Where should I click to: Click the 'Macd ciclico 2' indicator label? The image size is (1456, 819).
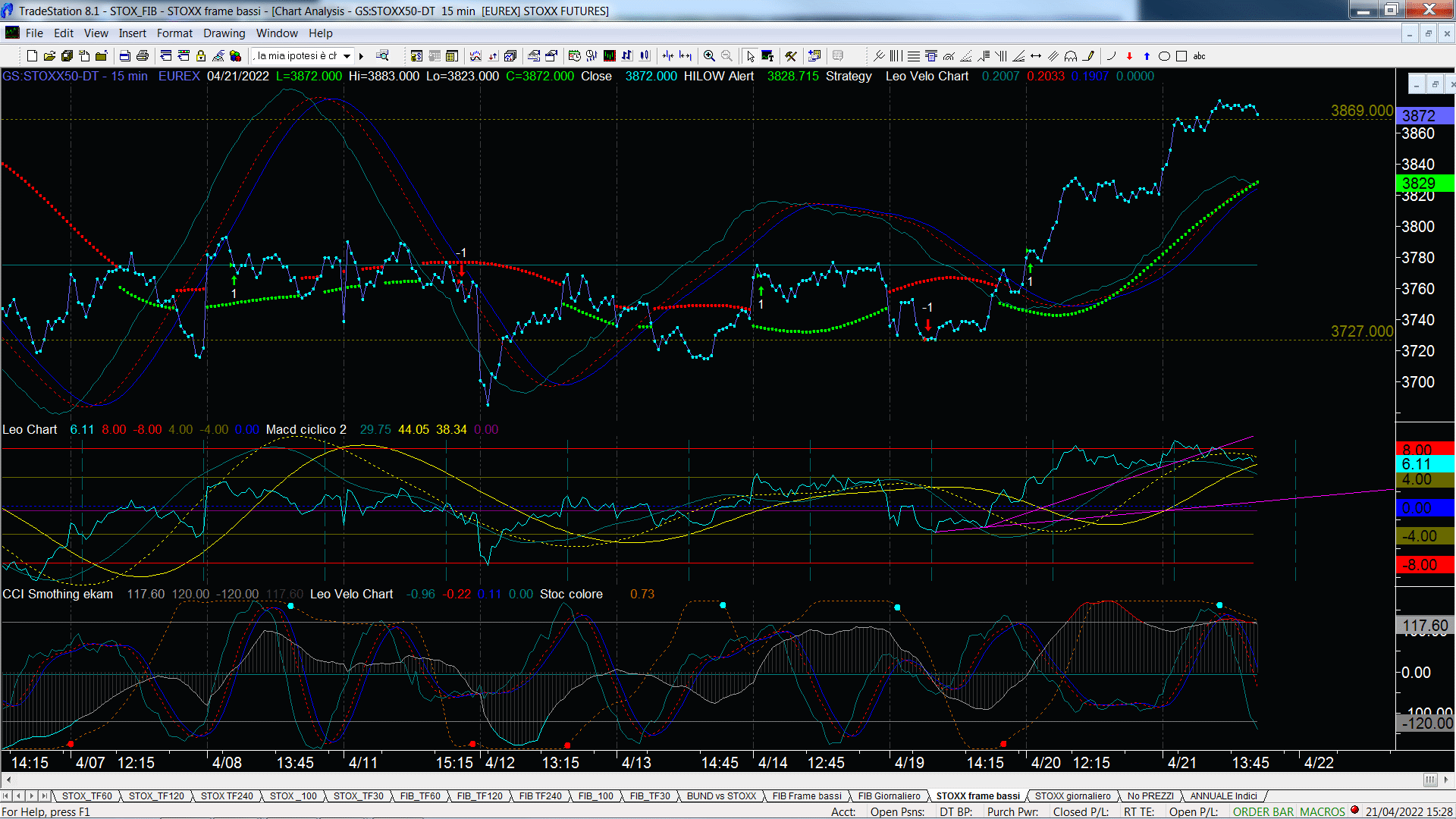306,429
